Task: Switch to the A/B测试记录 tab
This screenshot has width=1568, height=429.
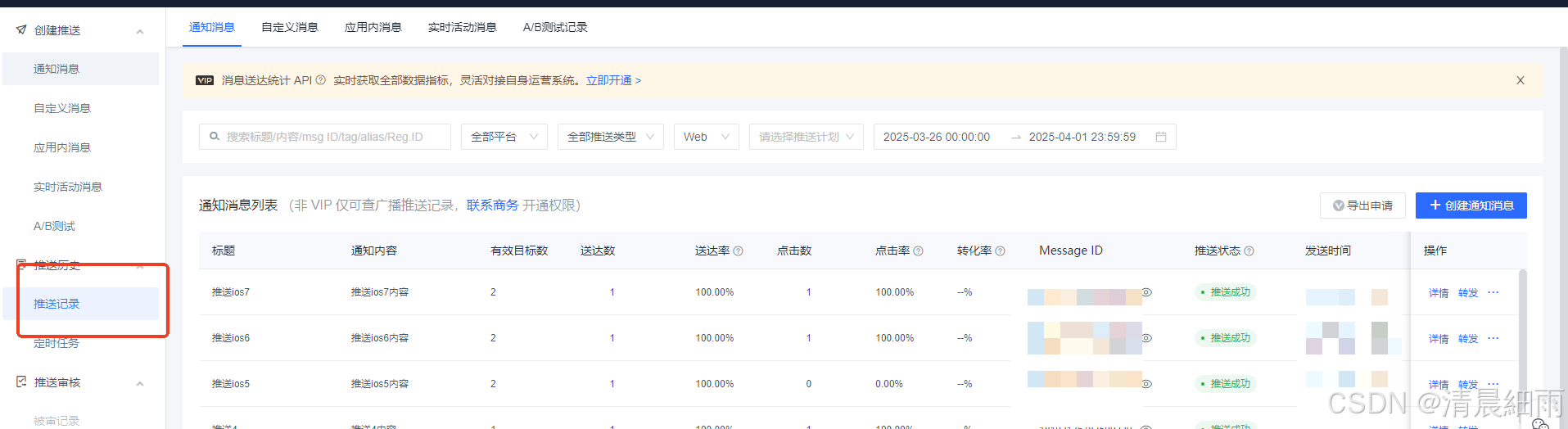Action: coord(555,27)
